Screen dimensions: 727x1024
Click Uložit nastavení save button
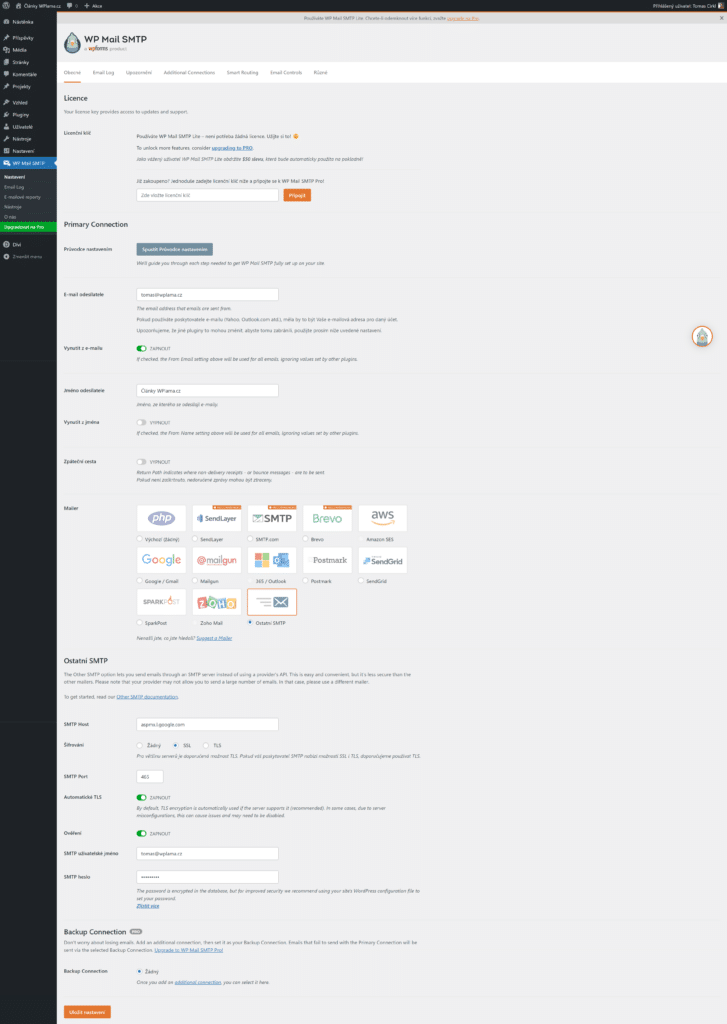coord(87,1012)
